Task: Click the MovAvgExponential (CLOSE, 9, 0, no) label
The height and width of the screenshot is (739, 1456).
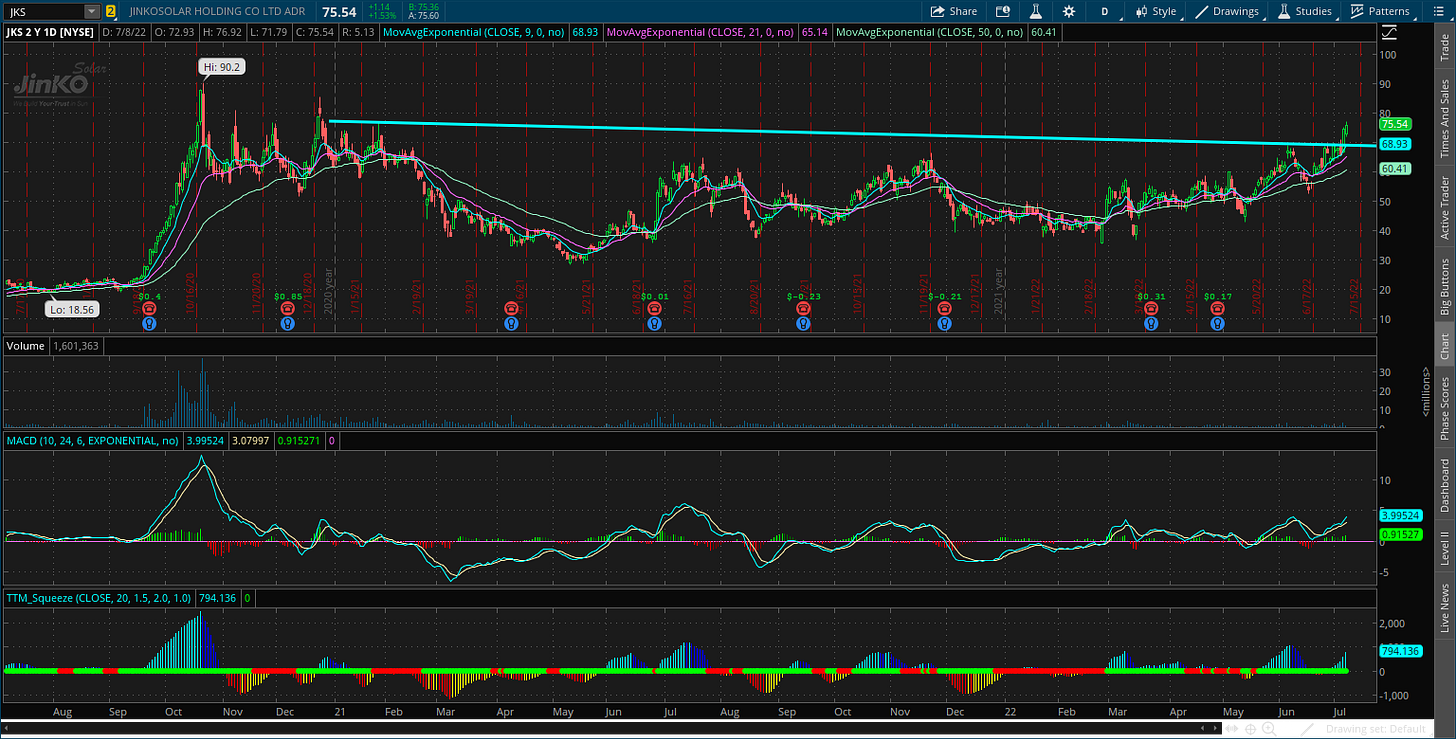Action: pos(476,32)
